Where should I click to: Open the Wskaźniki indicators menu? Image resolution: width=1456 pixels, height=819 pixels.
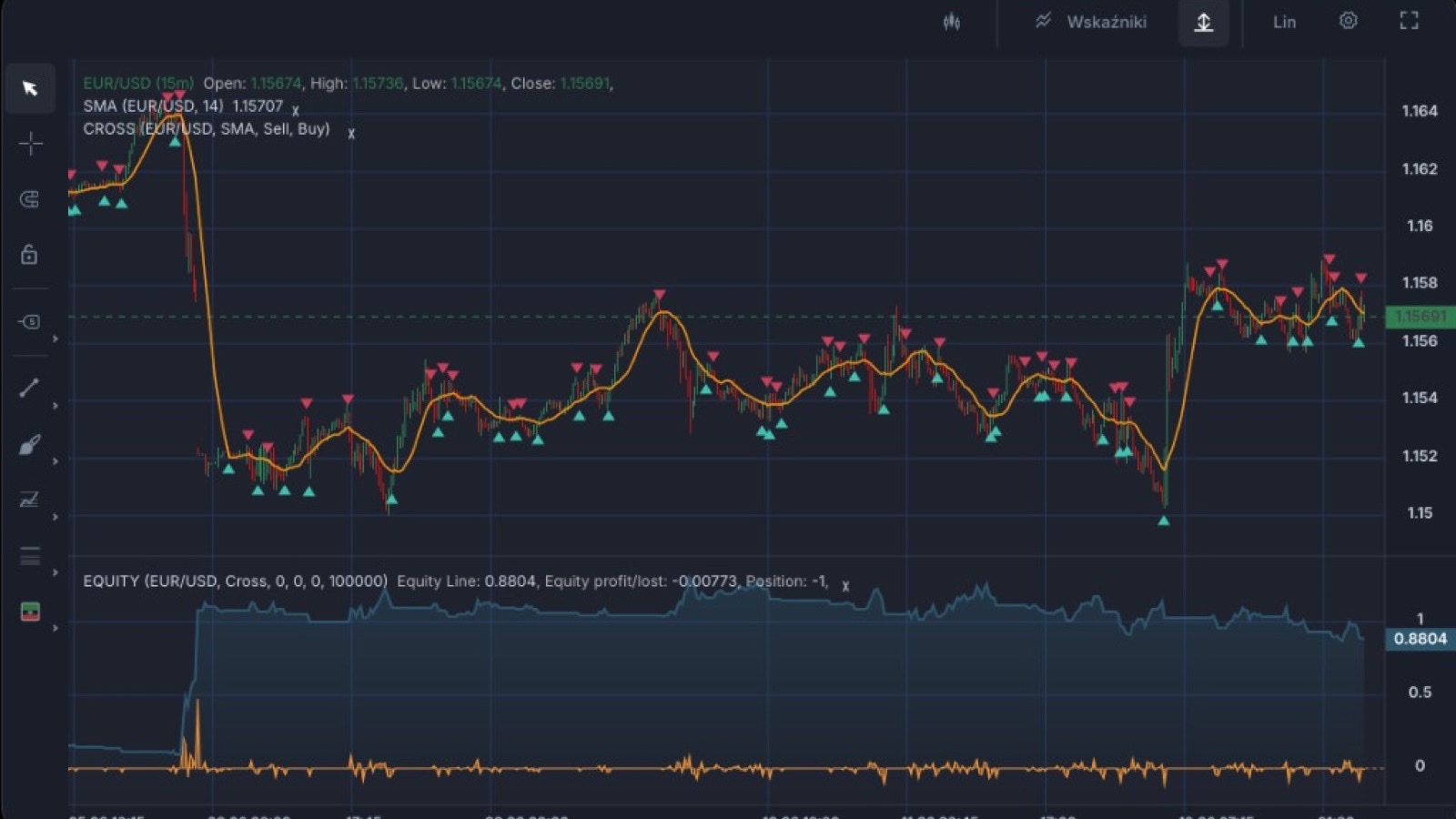pyautogui.click(x=1090, y=22)
